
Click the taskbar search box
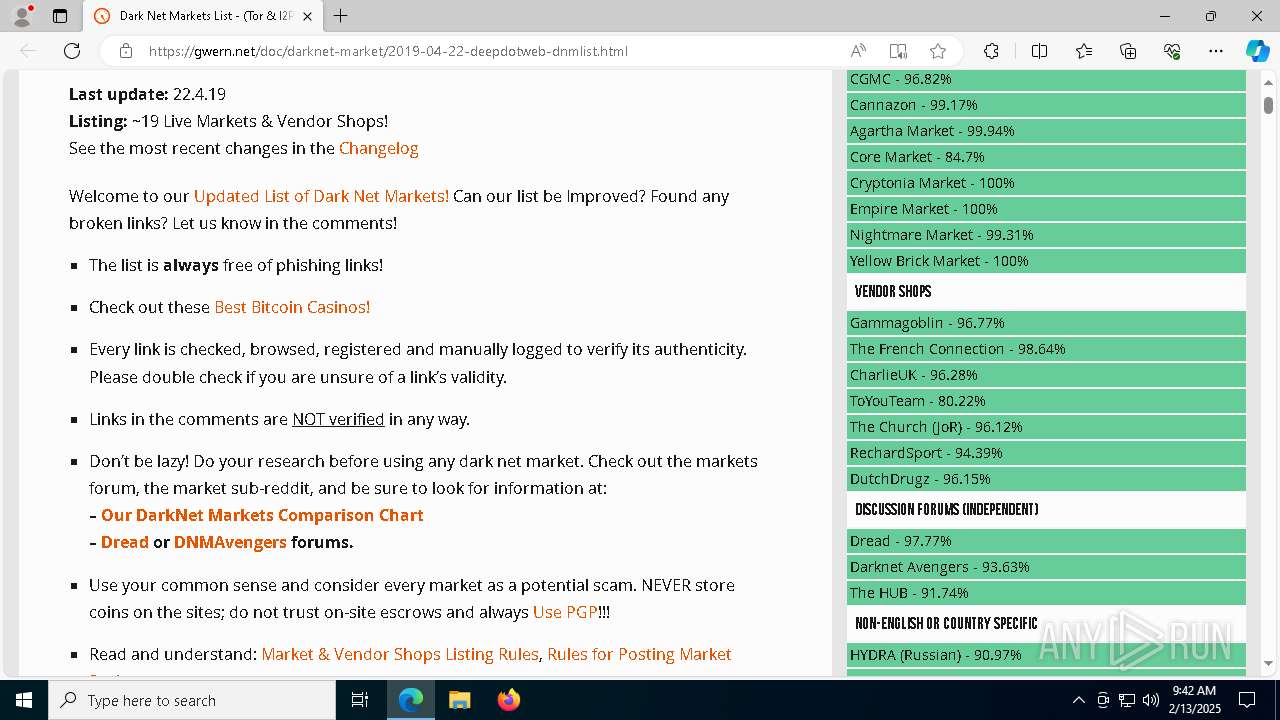tap(192, 700)
